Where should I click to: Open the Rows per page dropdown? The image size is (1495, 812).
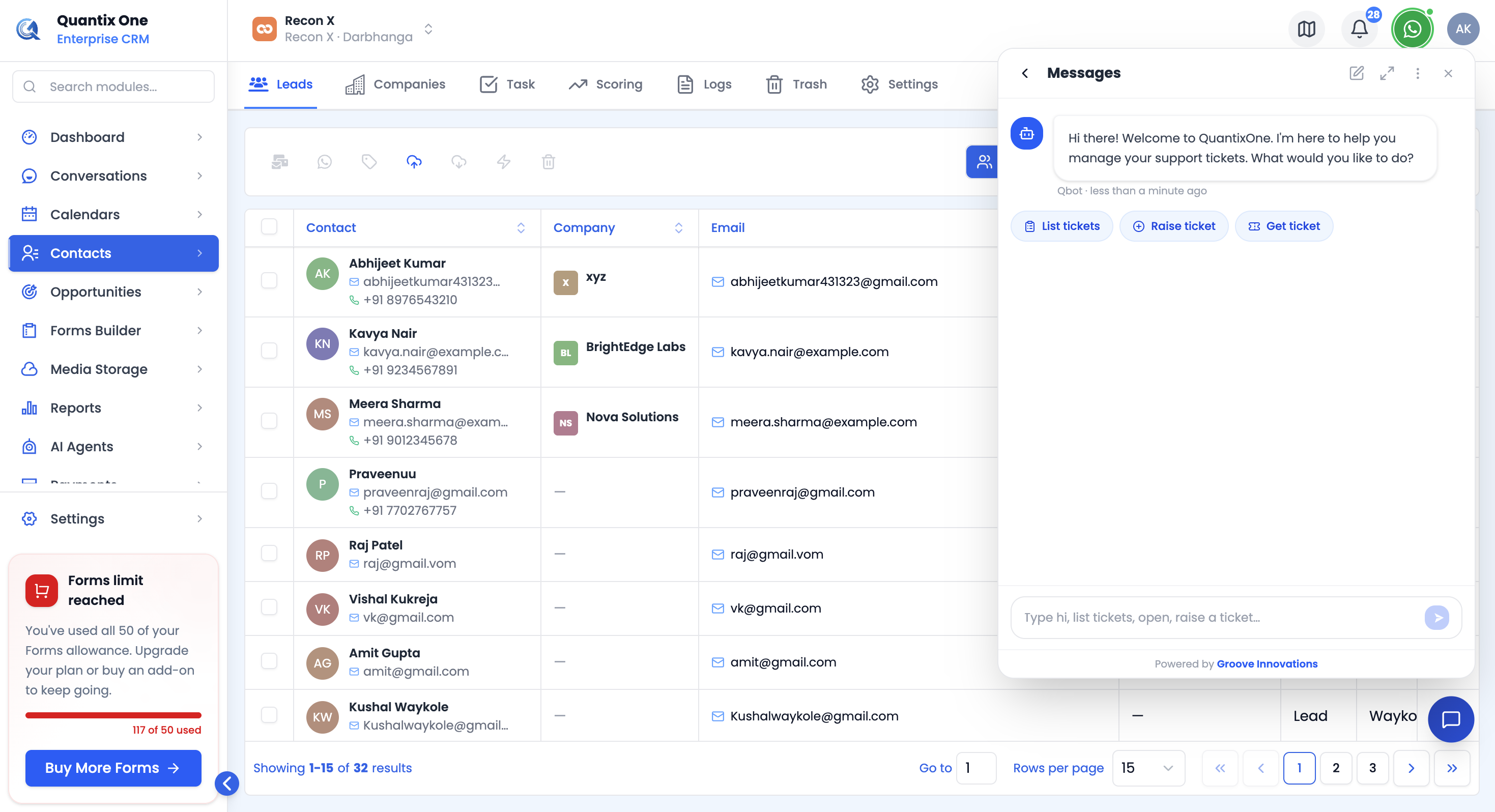1148,768
